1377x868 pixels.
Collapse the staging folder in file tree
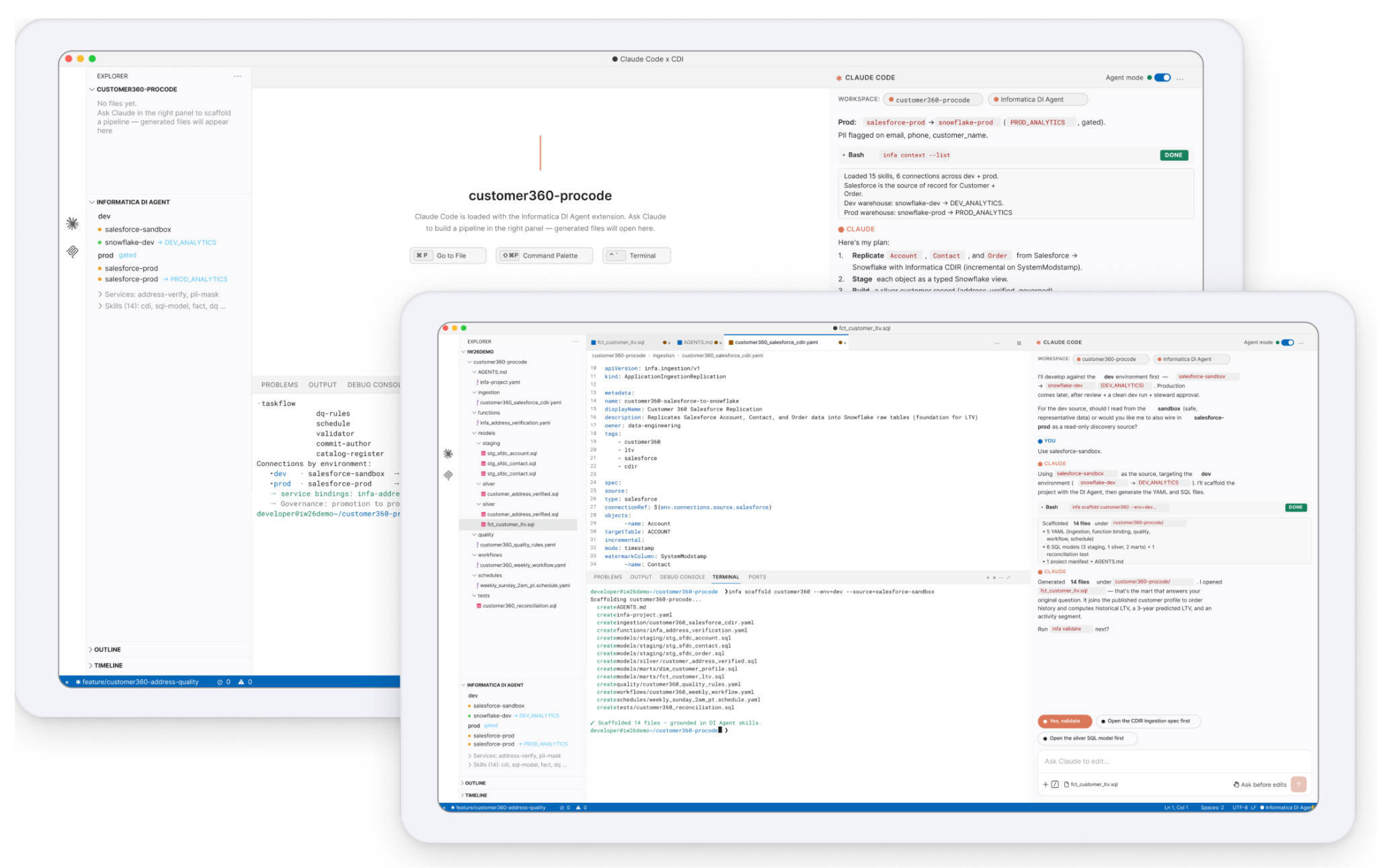[x=489, y=443]
